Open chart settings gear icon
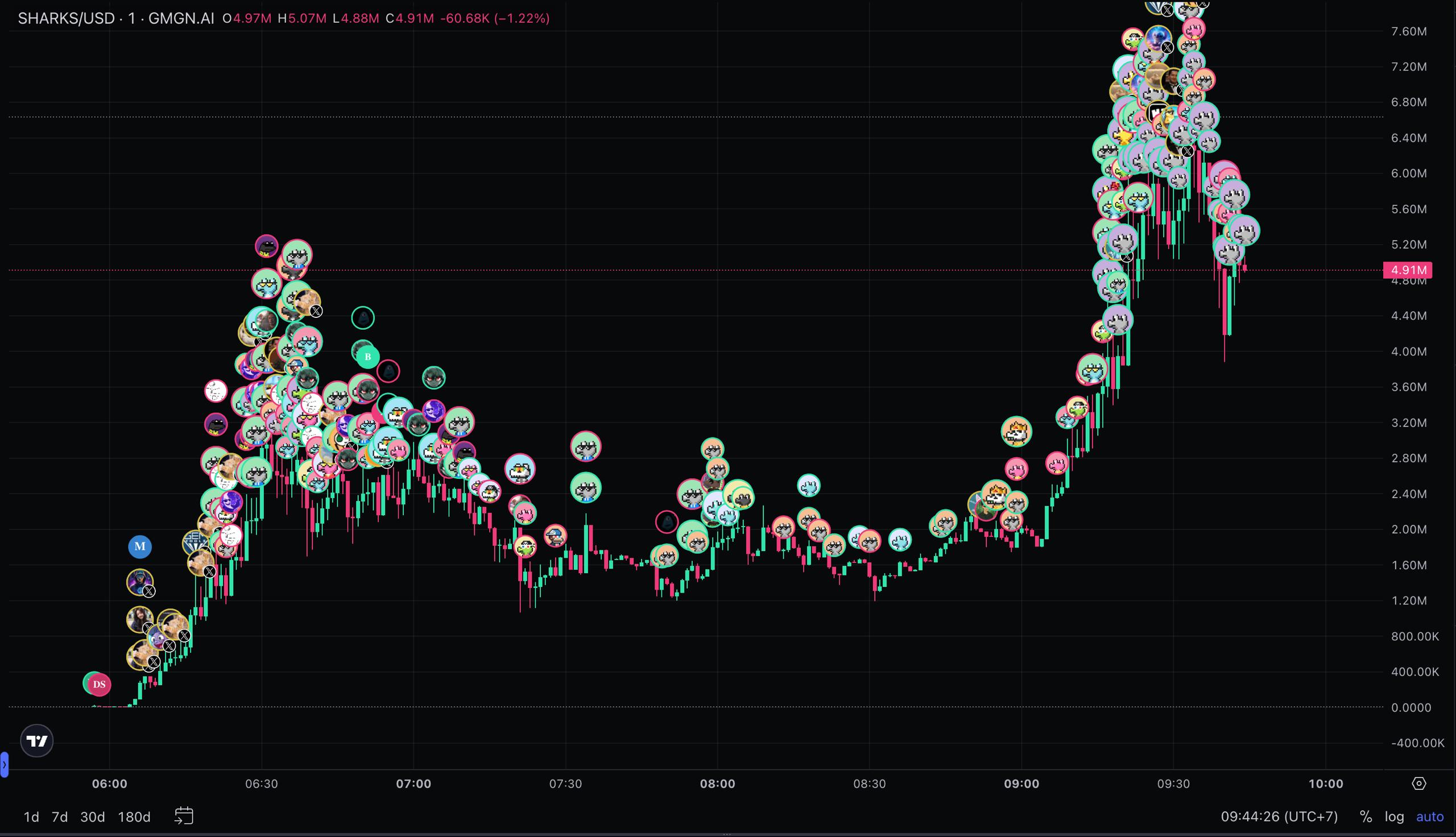This screenshot has width=1456, height=837. pyautogui.click(x=1418, y=784)
